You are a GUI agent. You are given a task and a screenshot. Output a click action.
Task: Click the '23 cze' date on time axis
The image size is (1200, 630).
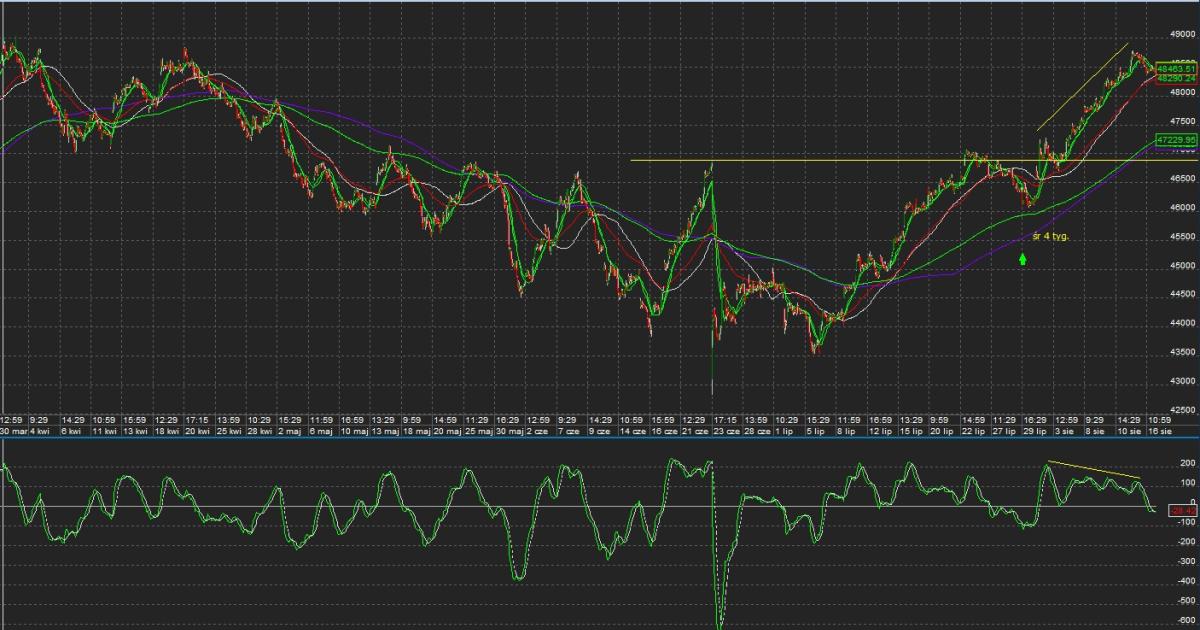click(725, 430)
